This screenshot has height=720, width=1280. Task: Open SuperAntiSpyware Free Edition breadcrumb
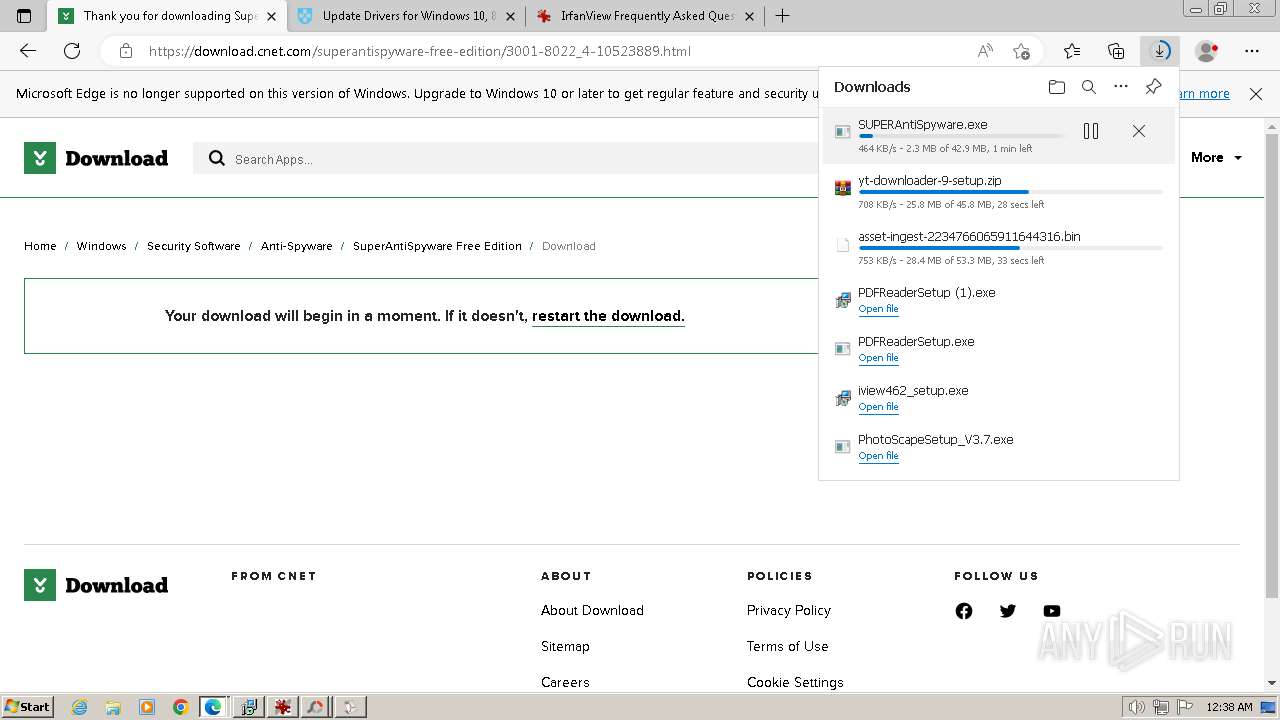[437, 246]
